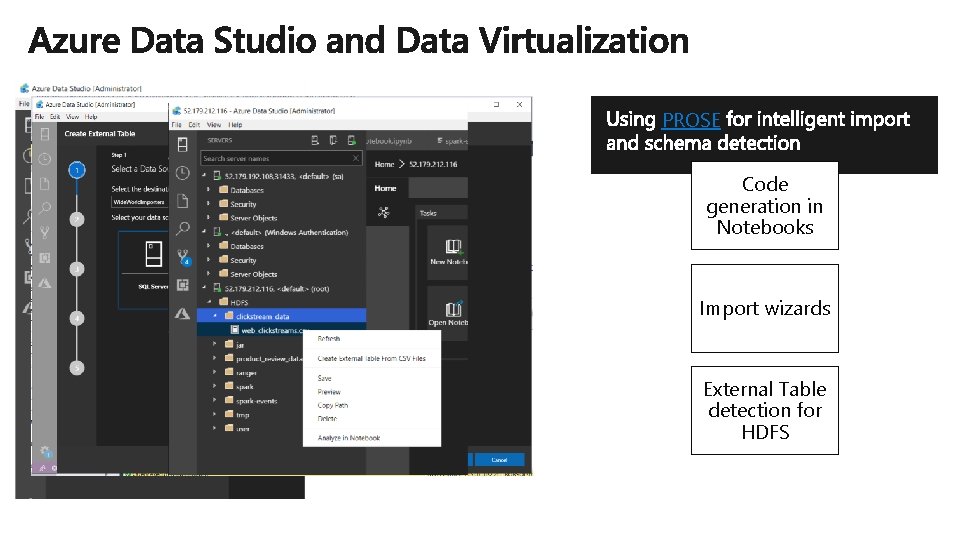Click the cluster graph icon under Home tab
960x540 pixels.
point(384,212)
